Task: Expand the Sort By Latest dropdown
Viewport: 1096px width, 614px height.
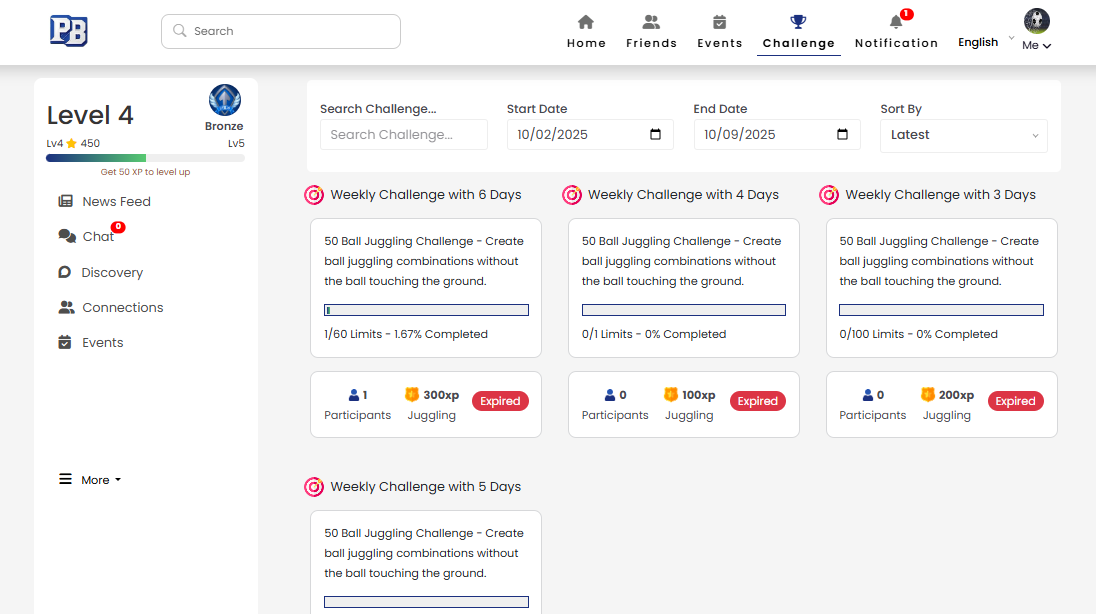Action: coord(963,135)
